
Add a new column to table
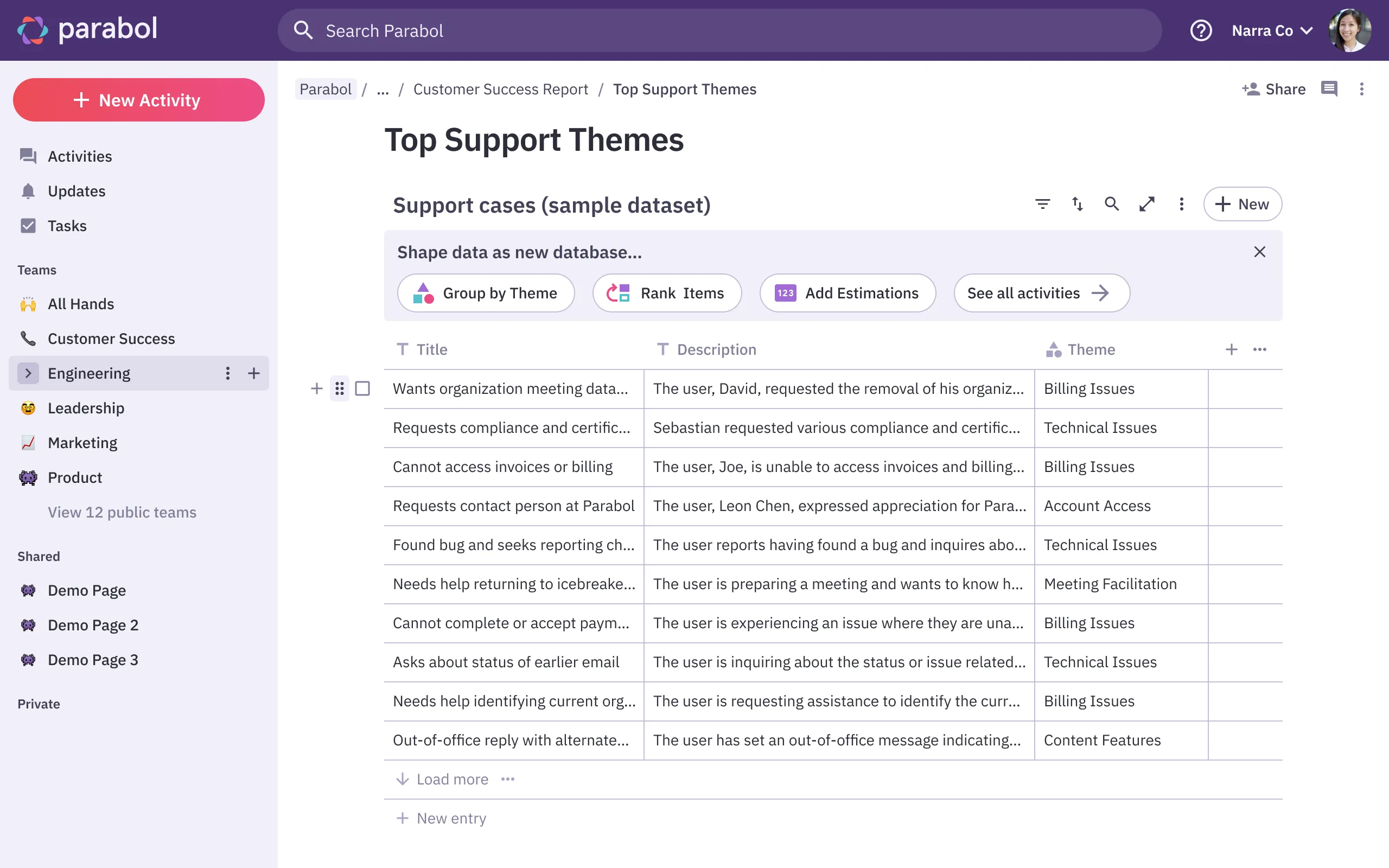(x=1231, y=349)
